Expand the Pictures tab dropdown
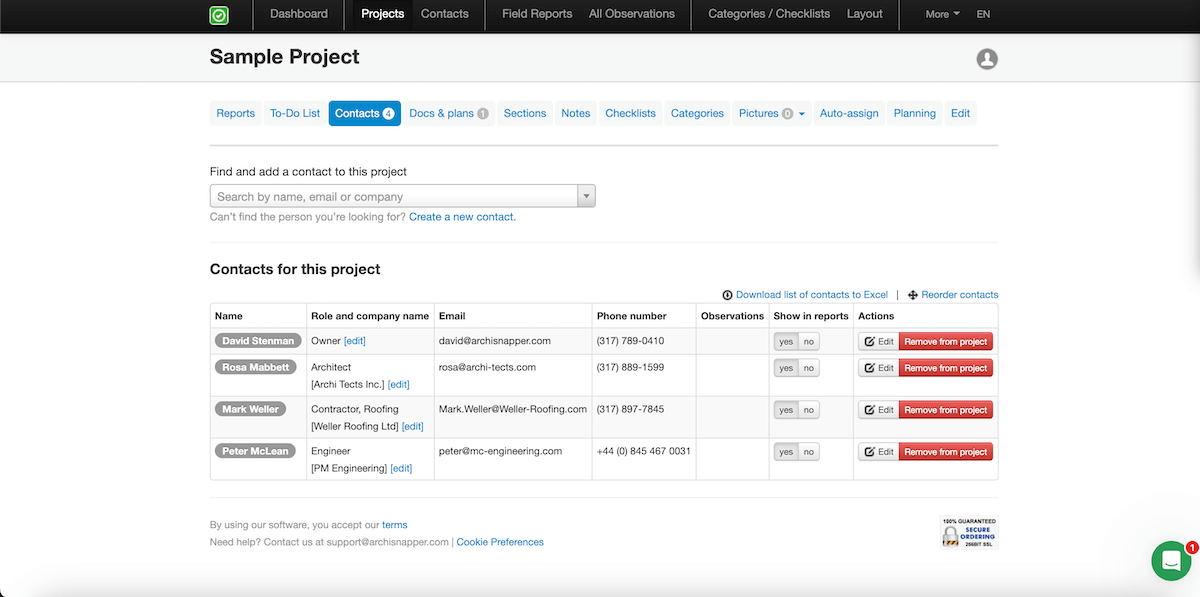Screen dimensions: 1200x597 coord(802,114)
